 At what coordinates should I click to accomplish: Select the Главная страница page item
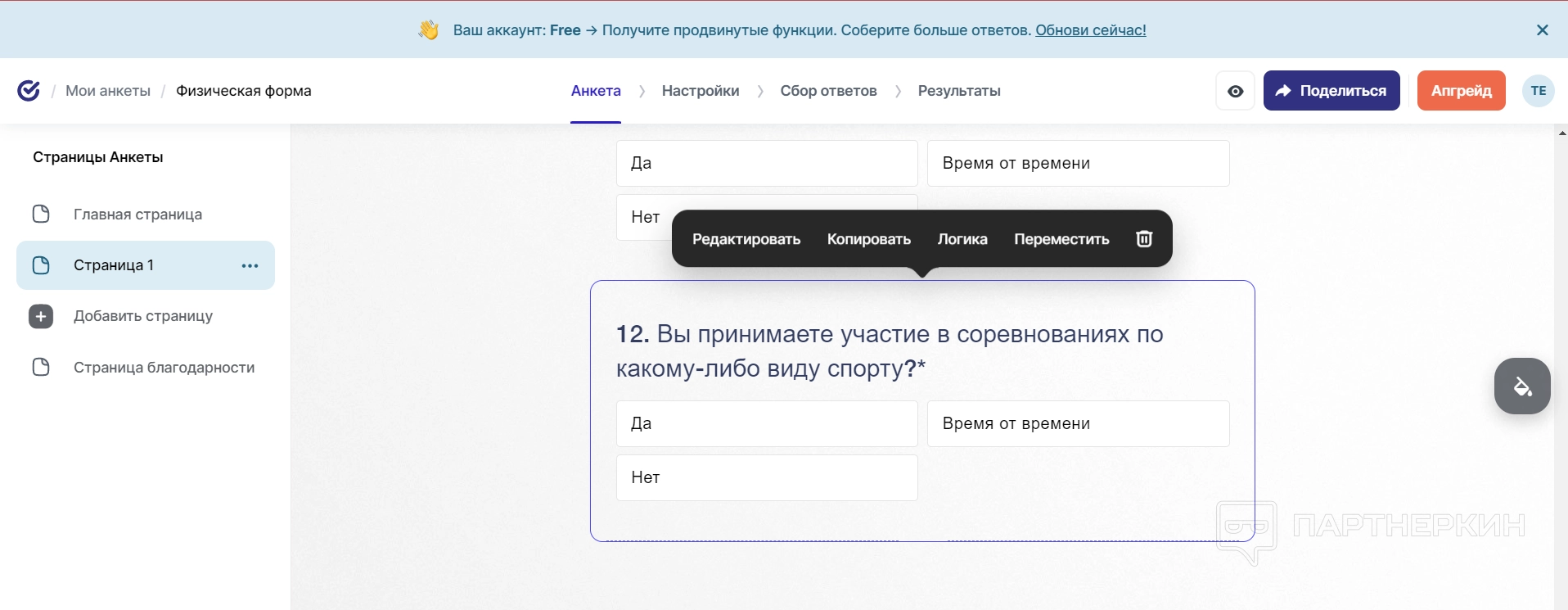(x=137, y=215)
